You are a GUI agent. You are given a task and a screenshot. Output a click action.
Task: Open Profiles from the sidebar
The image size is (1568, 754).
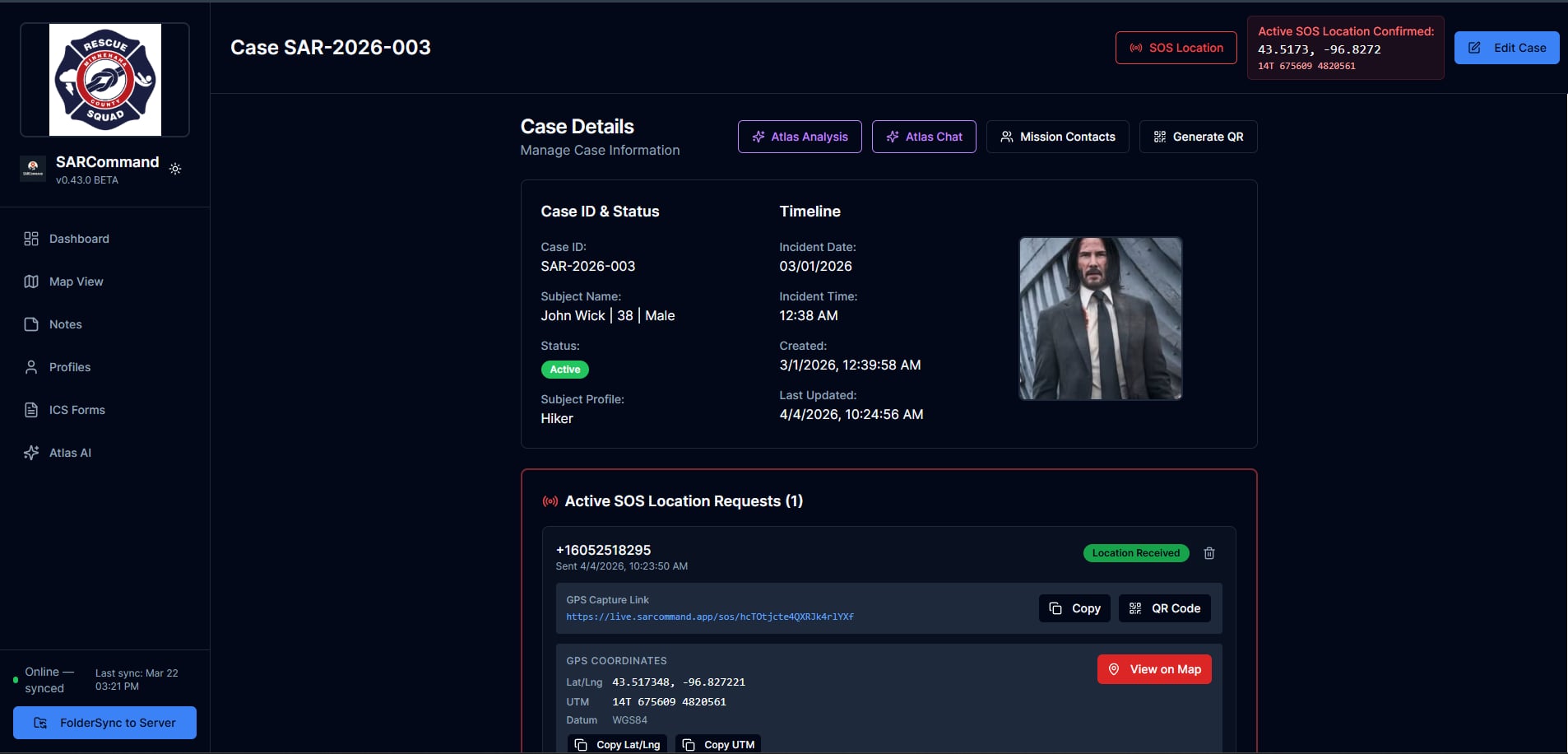click(x=70, y=367)
